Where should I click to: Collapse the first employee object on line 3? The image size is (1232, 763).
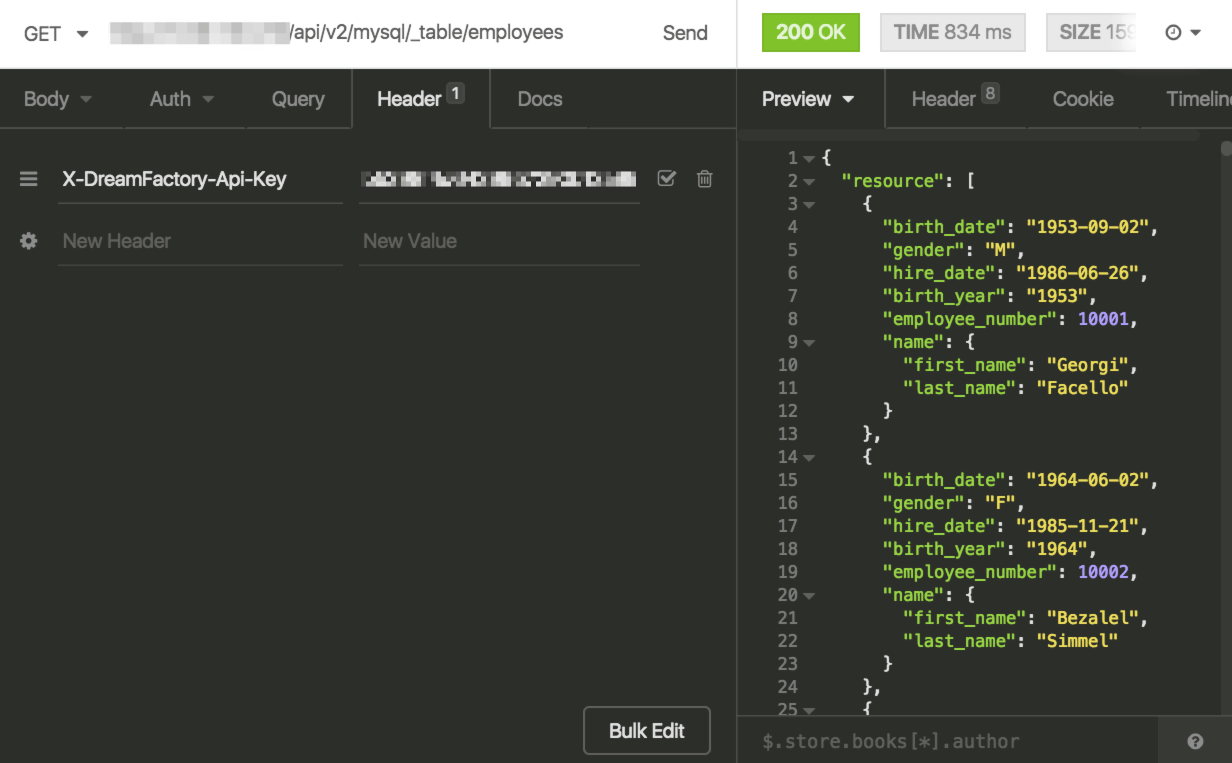pos(808,203)
